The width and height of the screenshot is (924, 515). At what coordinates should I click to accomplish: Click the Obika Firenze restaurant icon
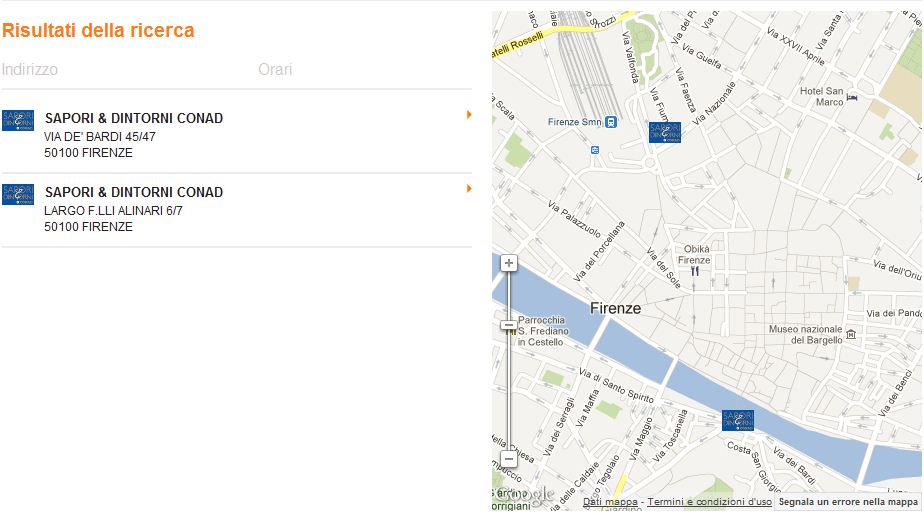click(x=695, y=271)
